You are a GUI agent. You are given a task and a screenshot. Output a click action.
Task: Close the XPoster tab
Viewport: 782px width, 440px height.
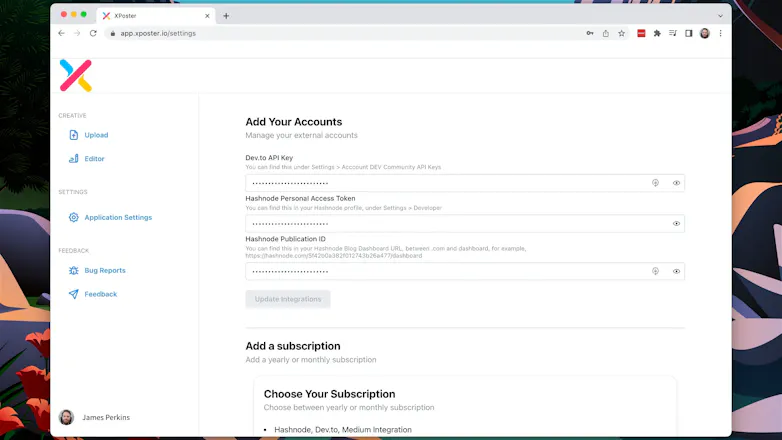[x=207, y=16]
